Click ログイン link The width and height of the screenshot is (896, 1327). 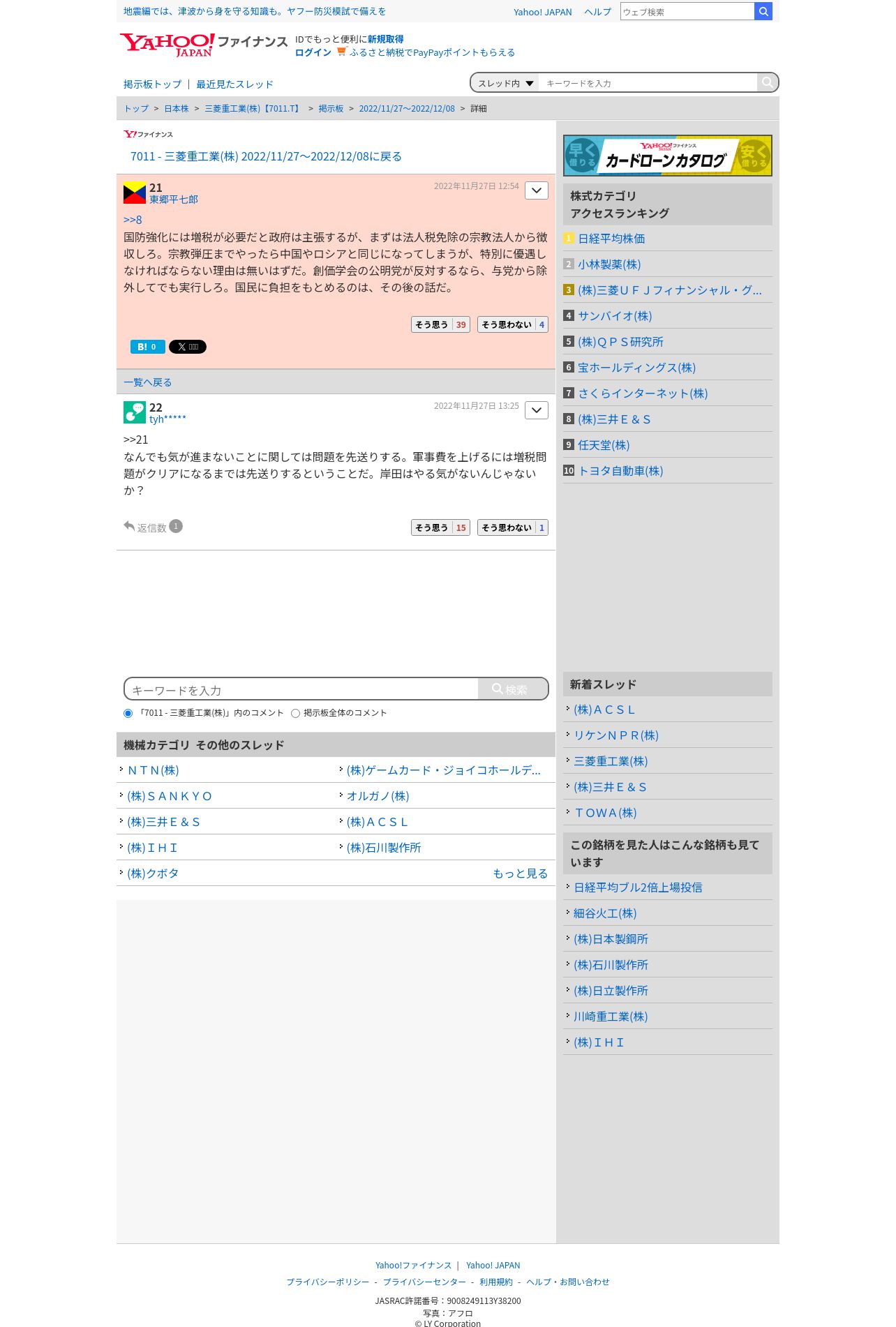pos(313,52)
